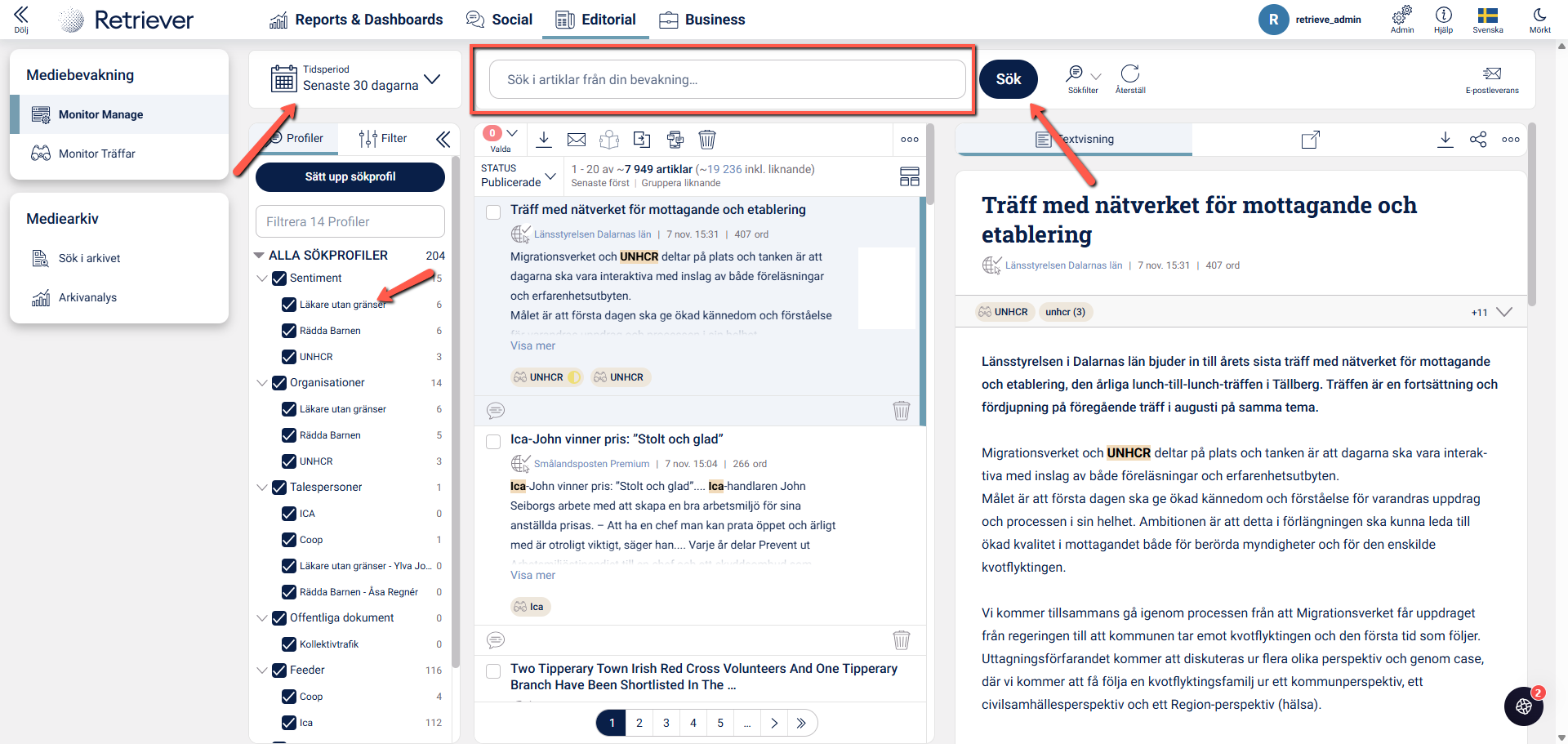1568x744 pixels.
Task: Collapse the Talespersoner group chevron
Action: coord(262,488)
